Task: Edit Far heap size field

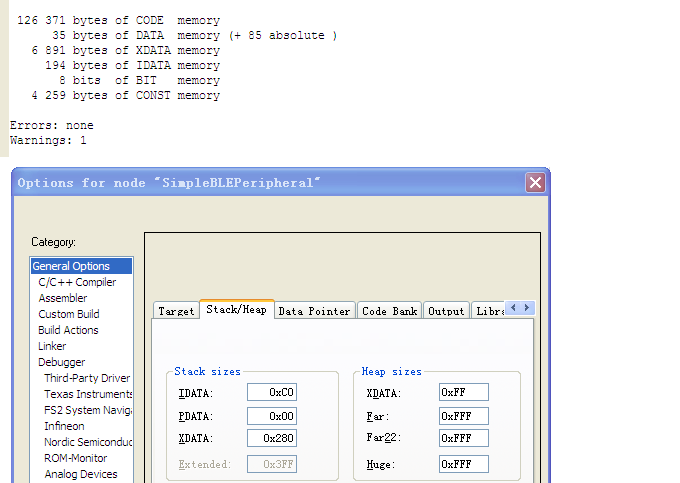Action: point(464,416)
